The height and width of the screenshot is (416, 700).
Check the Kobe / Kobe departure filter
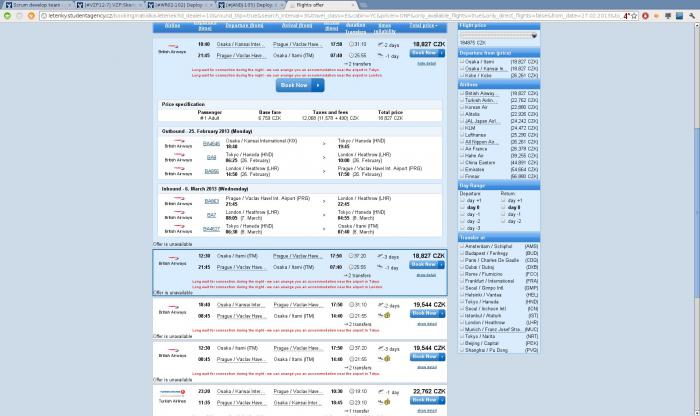[462, 75]
